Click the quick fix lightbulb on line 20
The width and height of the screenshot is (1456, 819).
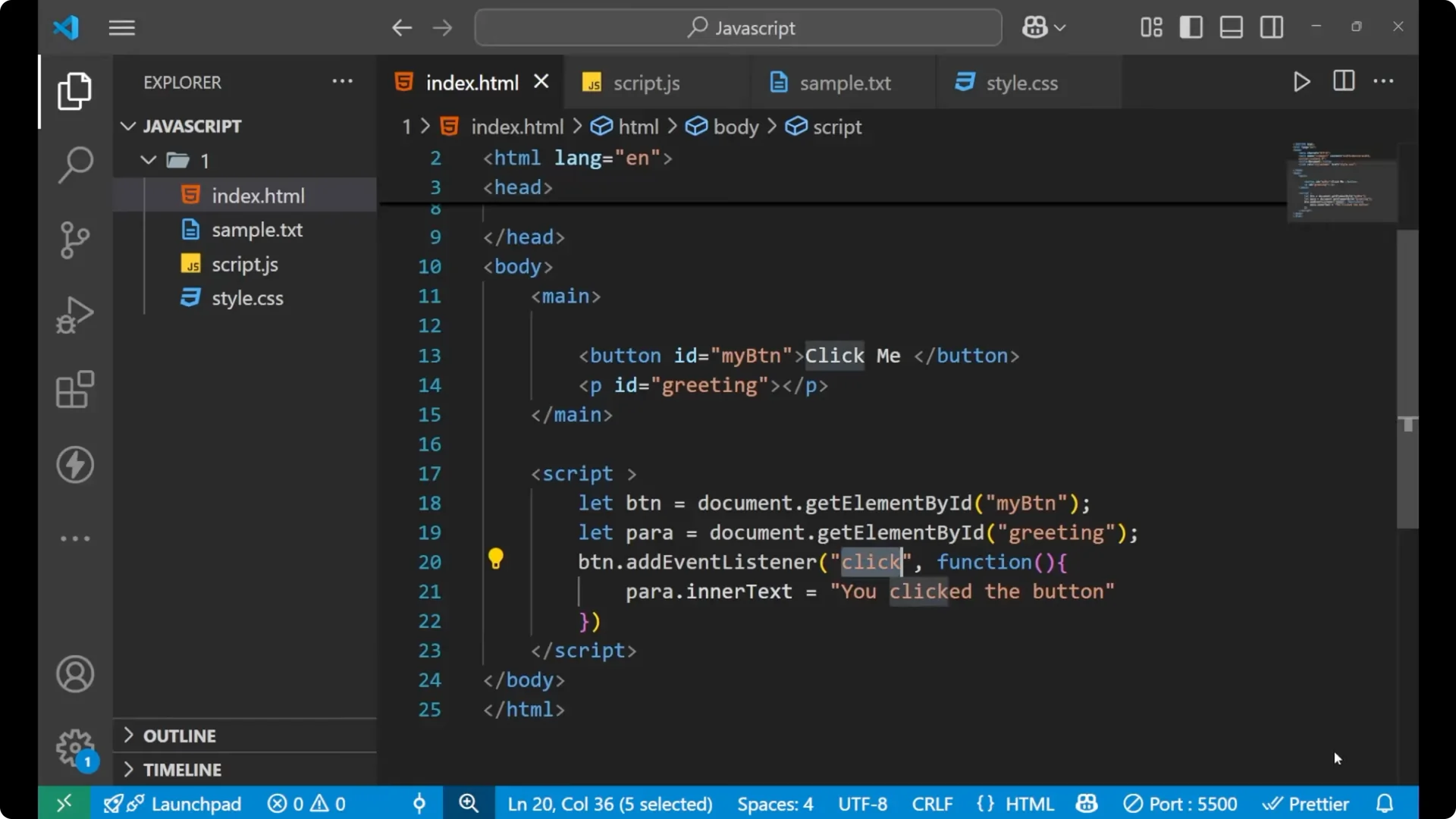[497, 559]
